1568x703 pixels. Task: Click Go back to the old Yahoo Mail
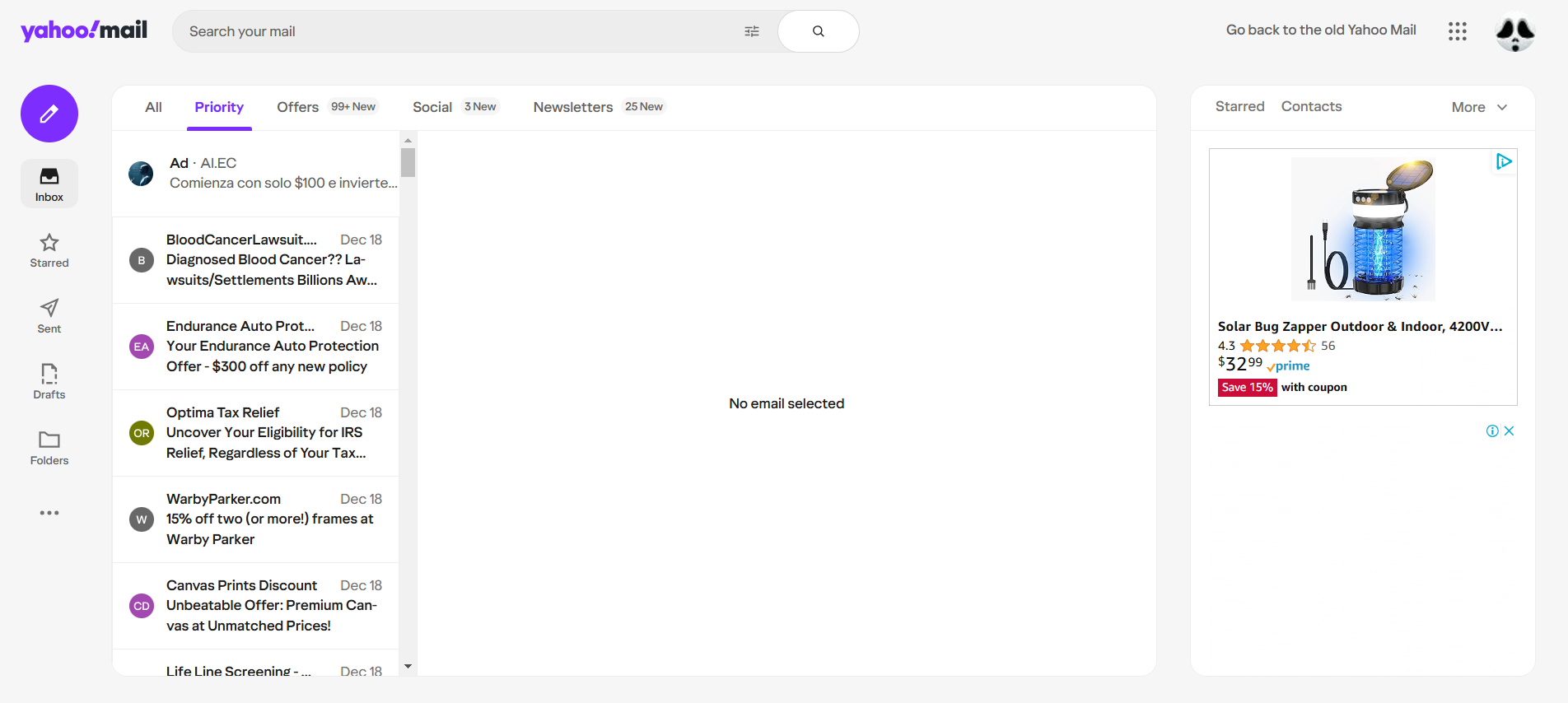pos(1320,30)
